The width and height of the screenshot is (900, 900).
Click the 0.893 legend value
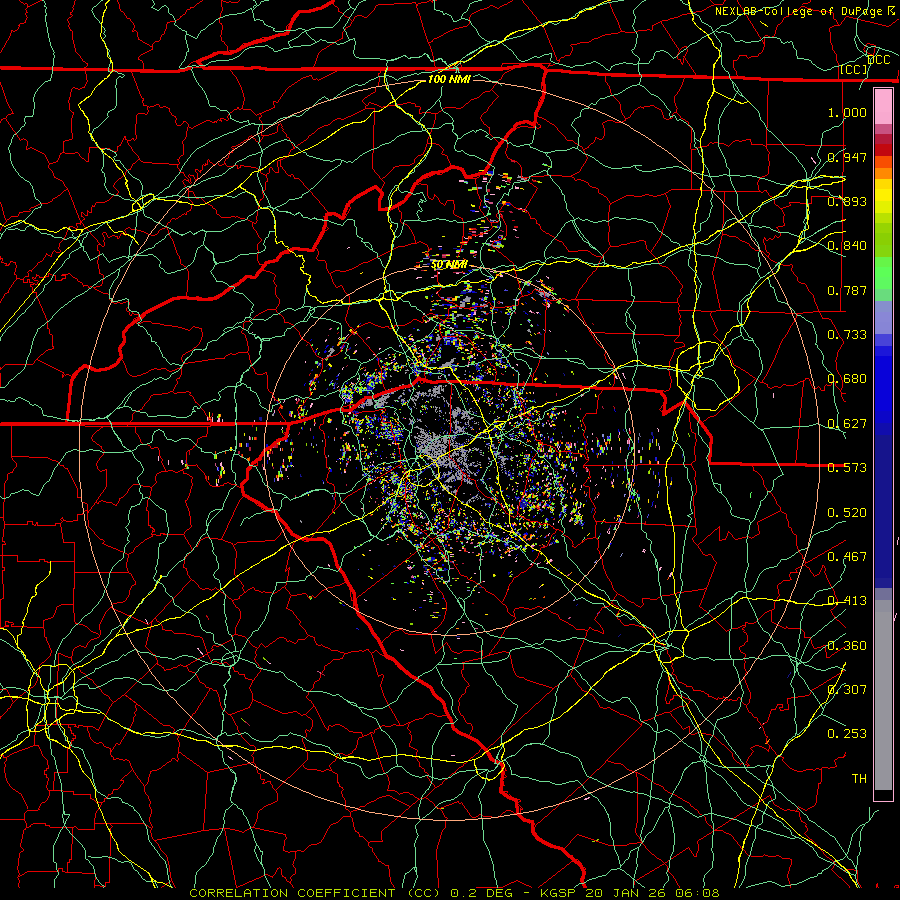tap(847, 201)
